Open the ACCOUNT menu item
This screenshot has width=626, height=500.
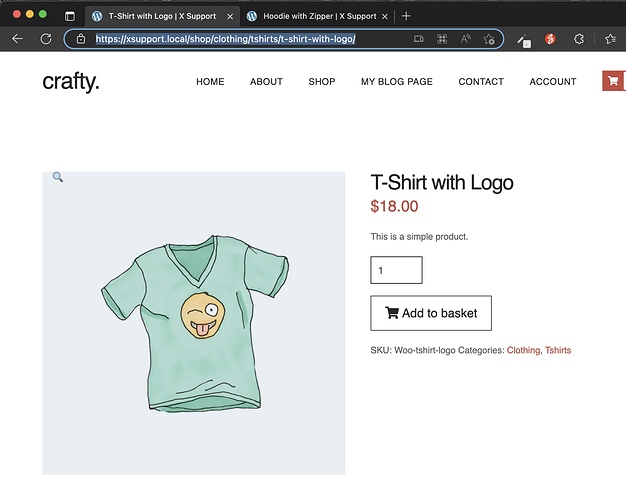(553, 82)
